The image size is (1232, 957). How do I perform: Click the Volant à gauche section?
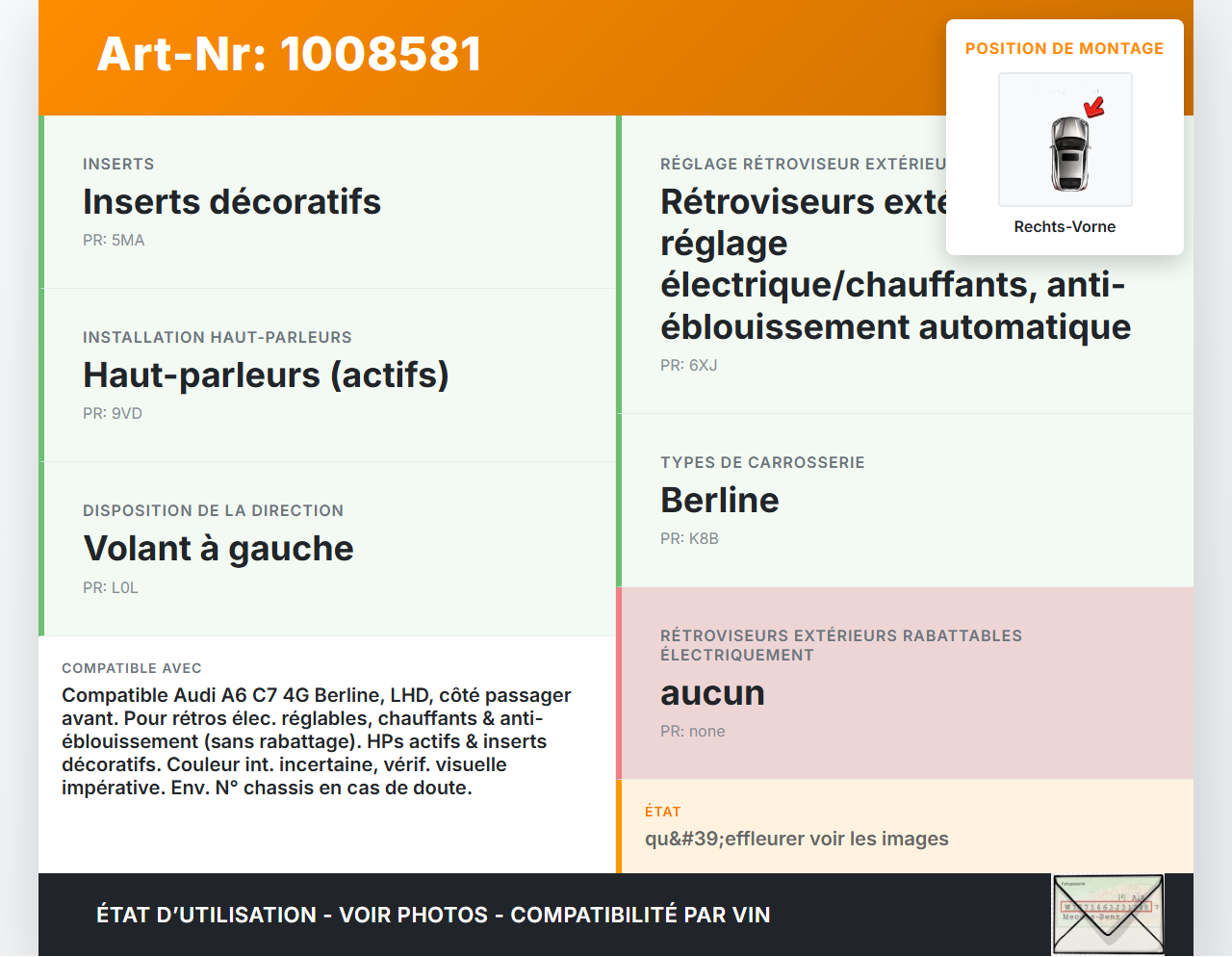[218, 548]
